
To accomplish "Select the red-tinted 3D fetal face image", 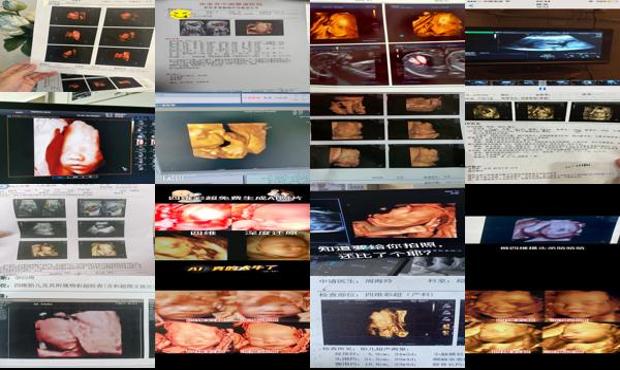I will click(70, 147).
